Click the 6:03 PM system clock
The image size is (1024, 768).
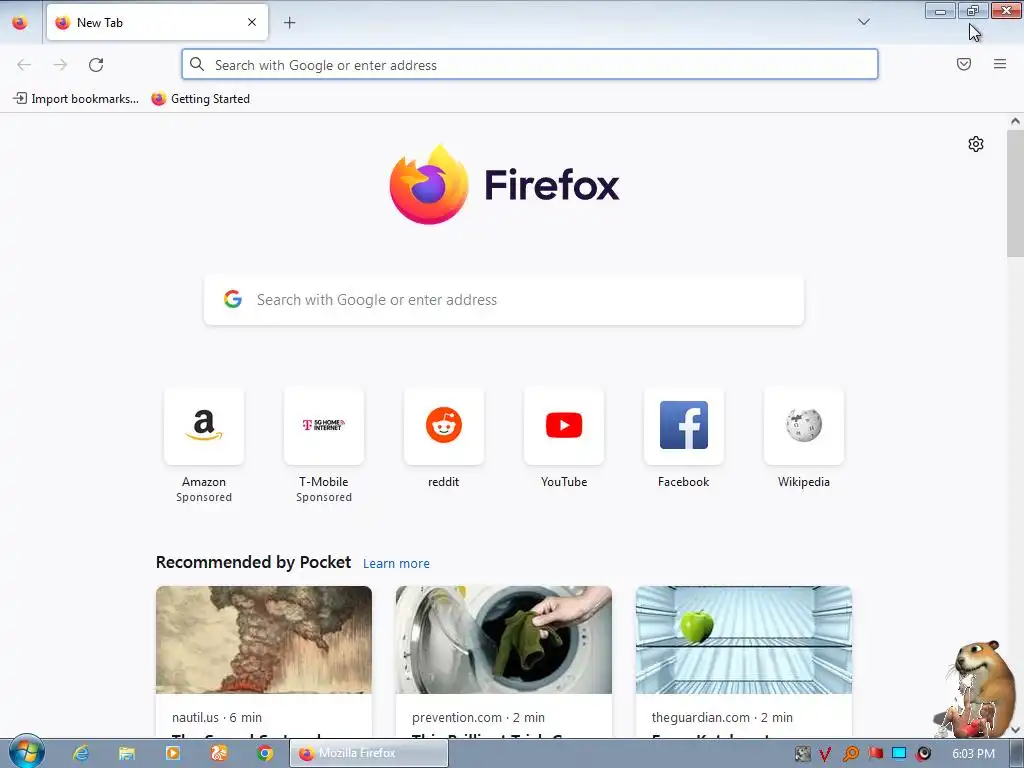[x=973, y=754]
